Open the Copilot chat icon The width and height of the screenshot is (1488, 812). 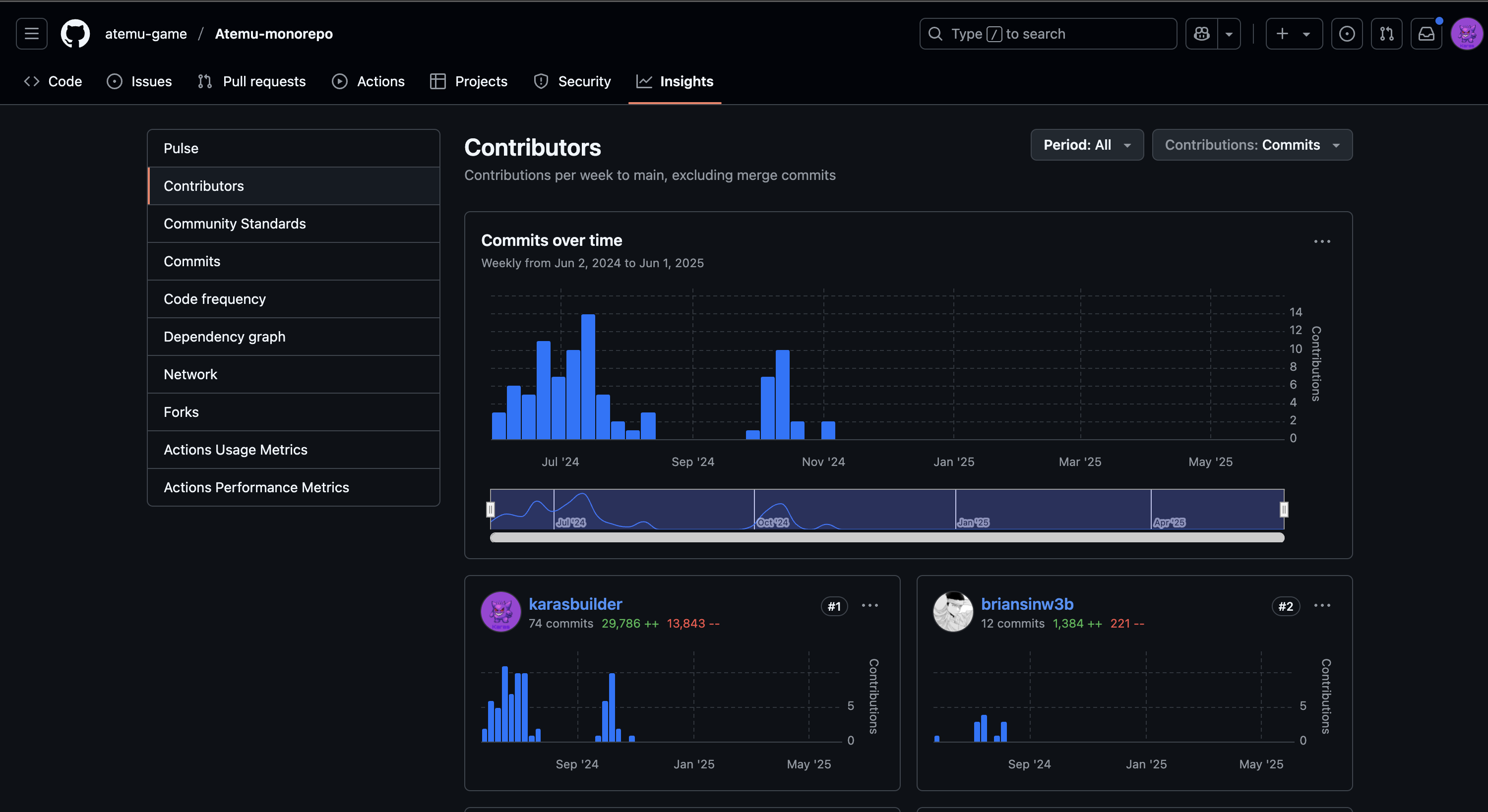pyautogui.click(x=1201, y=34)
